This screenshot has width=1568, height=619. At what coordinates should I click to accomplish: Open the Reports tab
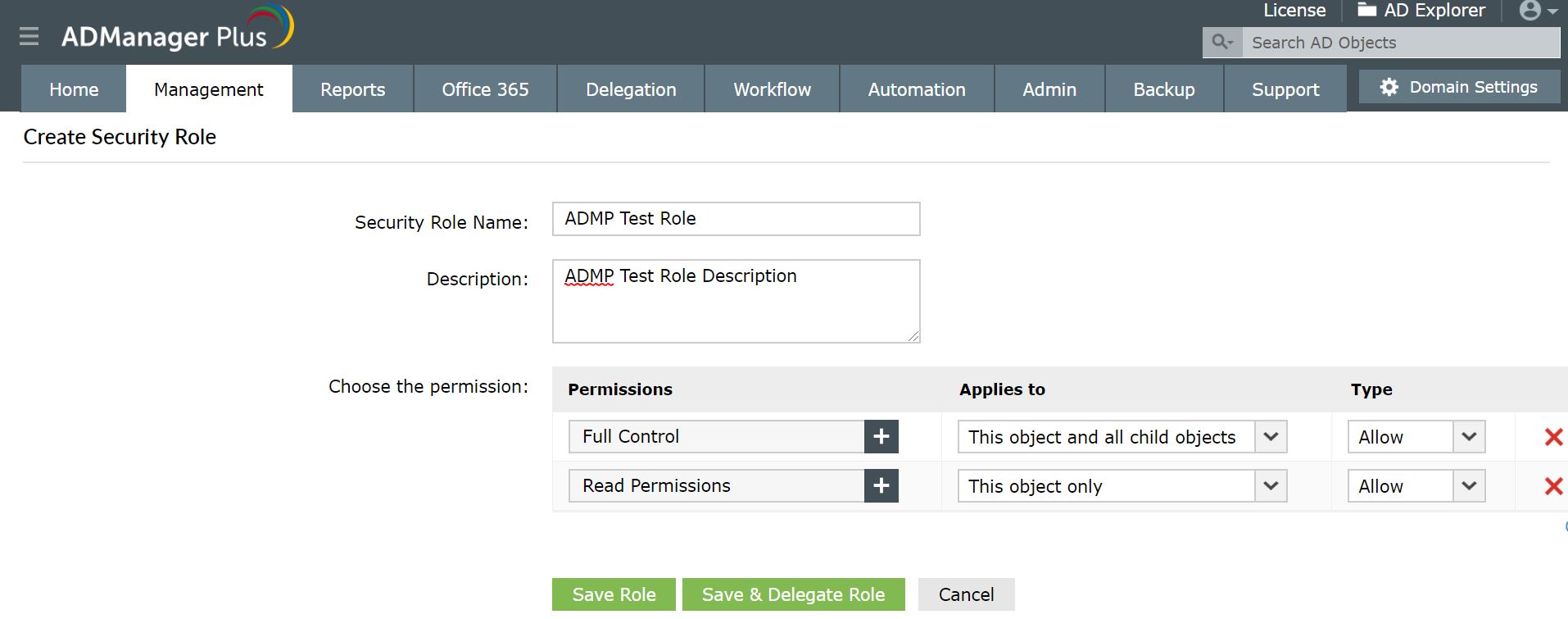pyautogui.click(x=352, y=89)
